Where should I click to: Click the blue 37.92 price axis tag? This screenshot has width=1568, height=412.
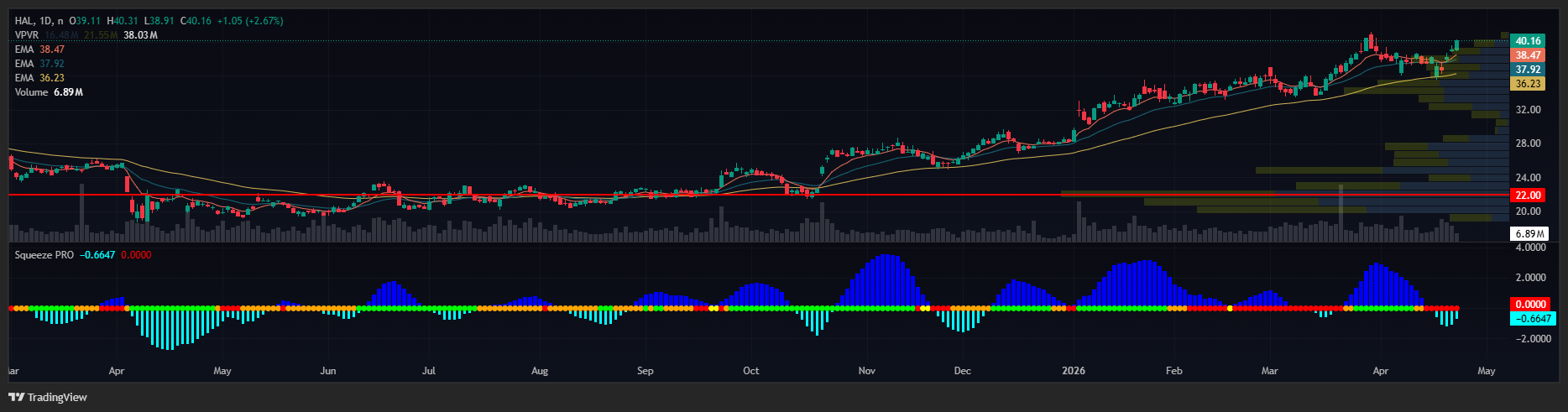coord(1528,70)
